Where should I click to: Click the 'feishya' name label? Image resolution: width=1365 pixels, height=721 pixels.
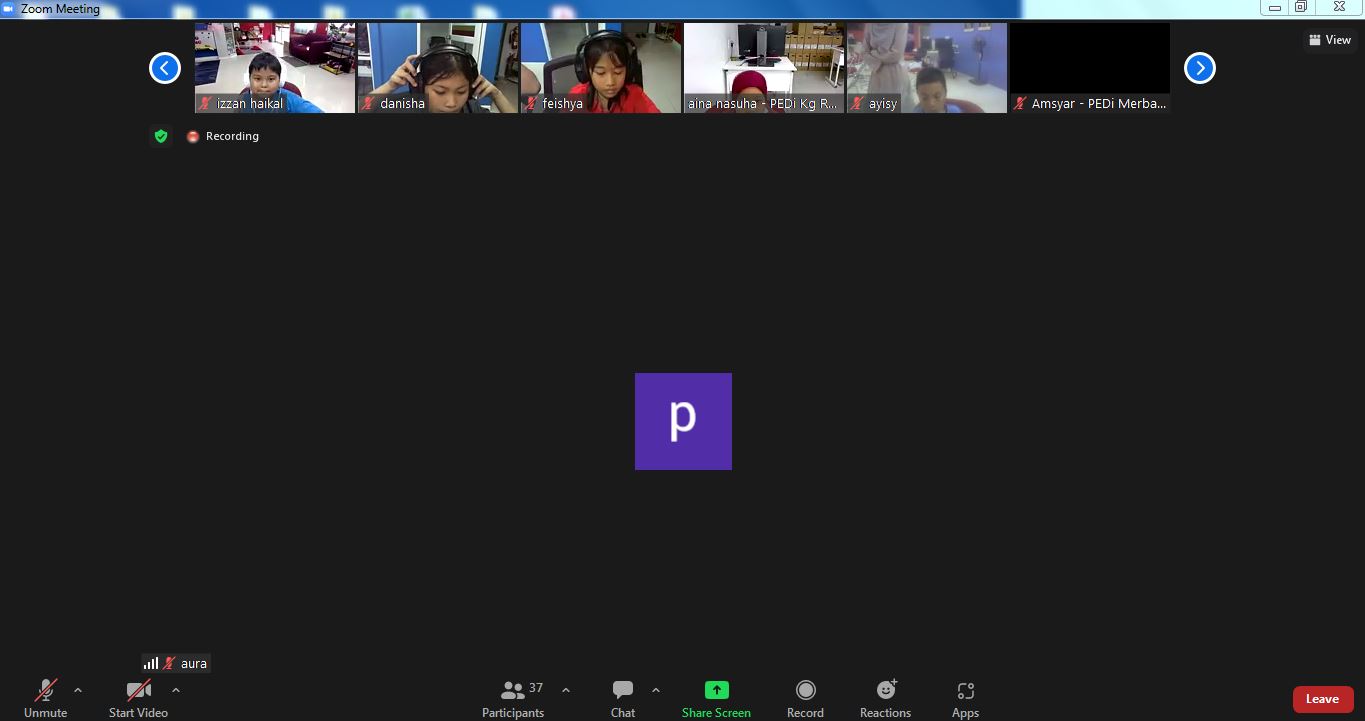562,103
